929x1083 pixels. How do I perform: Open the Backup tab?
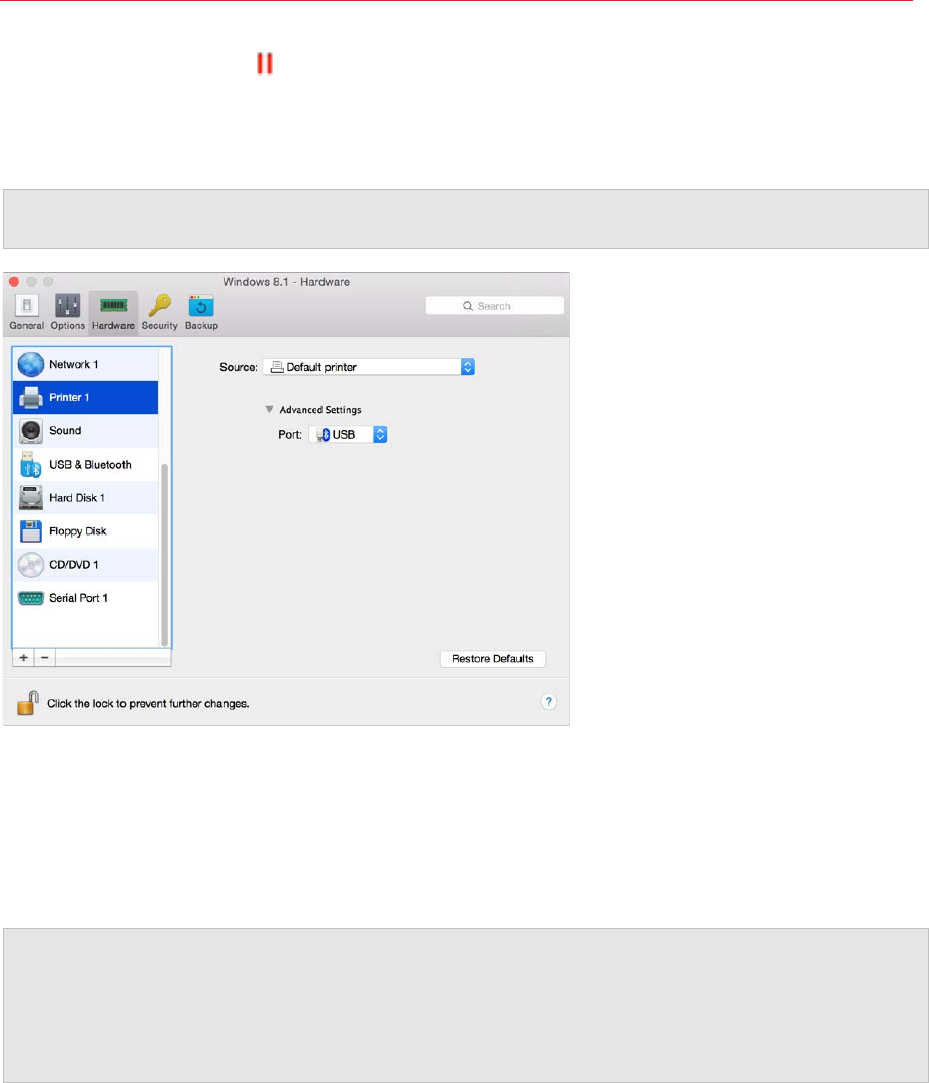[x=201, y=312]
